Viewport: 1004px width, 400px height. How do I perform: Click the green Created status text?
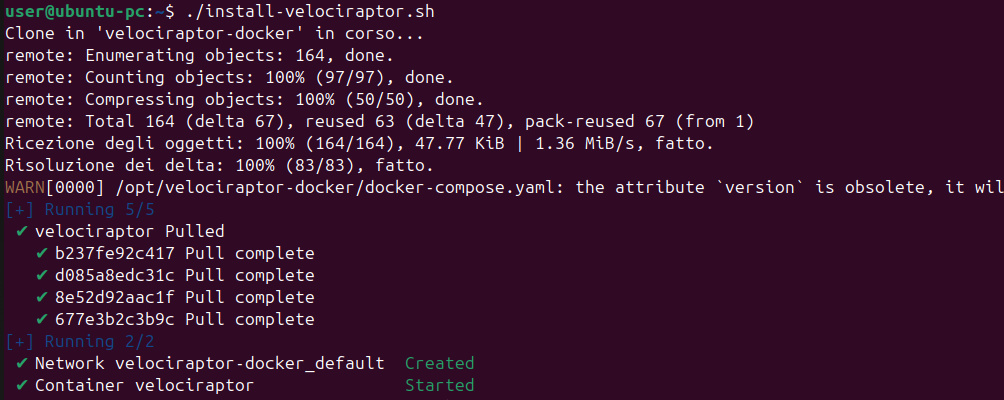pos(440,364)
